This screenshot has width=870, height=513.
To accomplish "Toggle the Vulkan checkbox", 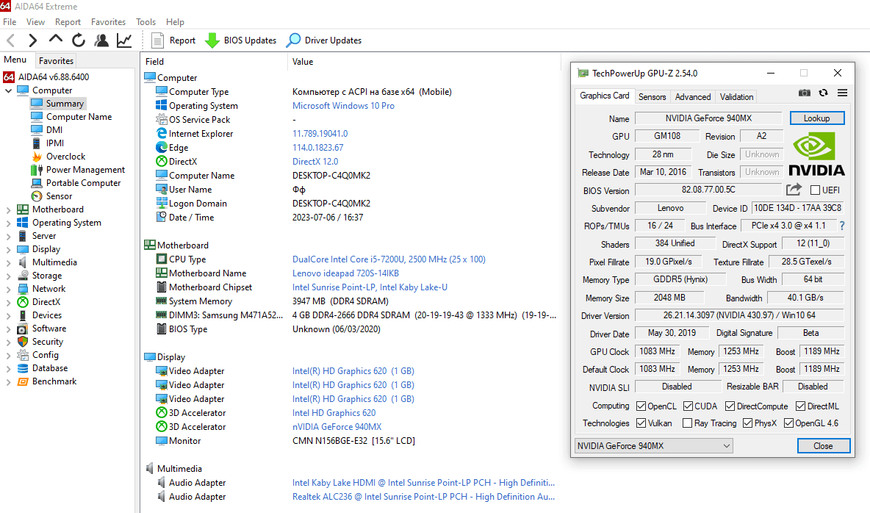I will point(641,423).
